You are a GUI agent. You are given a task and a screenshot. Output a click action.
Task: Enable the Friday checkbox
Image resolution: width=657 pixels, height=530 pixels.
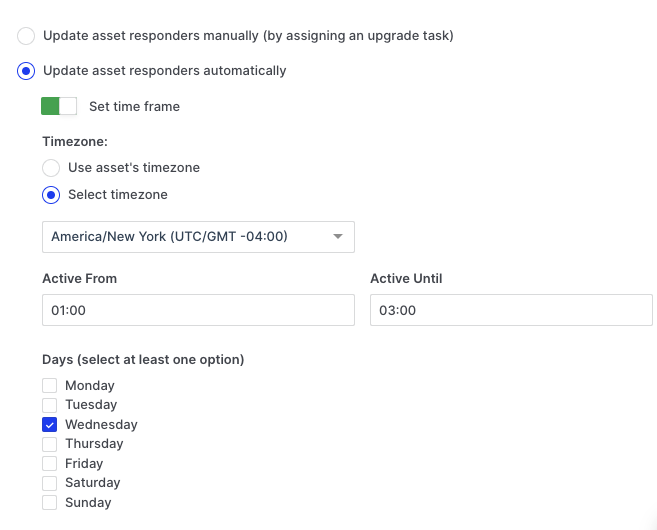coord(50,464)
